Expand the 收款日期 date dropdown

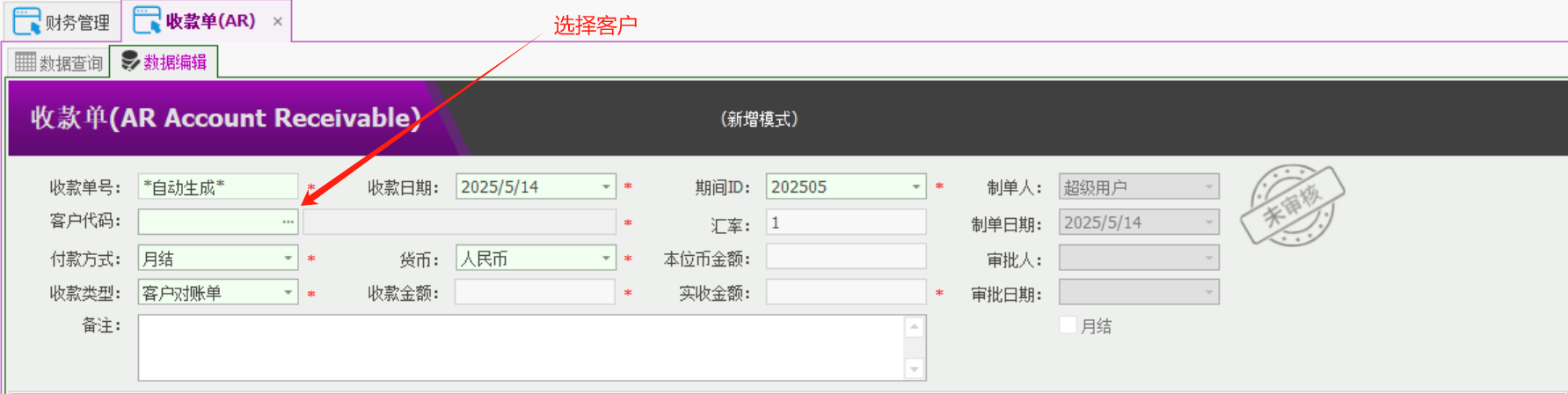[606, 186]
